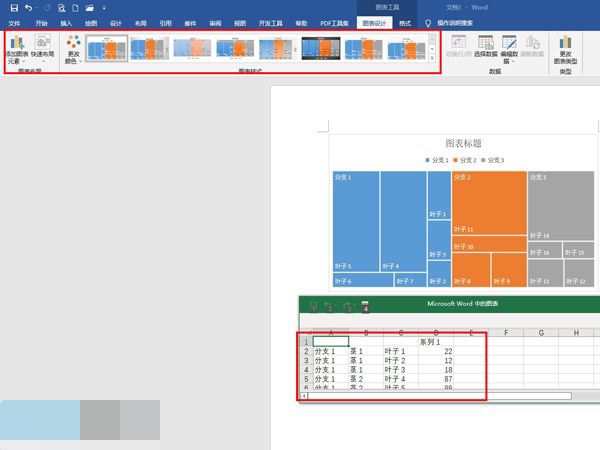Open the 格式 (Format) ribbon tab
The width and height of the screenshot is (600, 450).
pyautogui.click(x=404, y=21)
